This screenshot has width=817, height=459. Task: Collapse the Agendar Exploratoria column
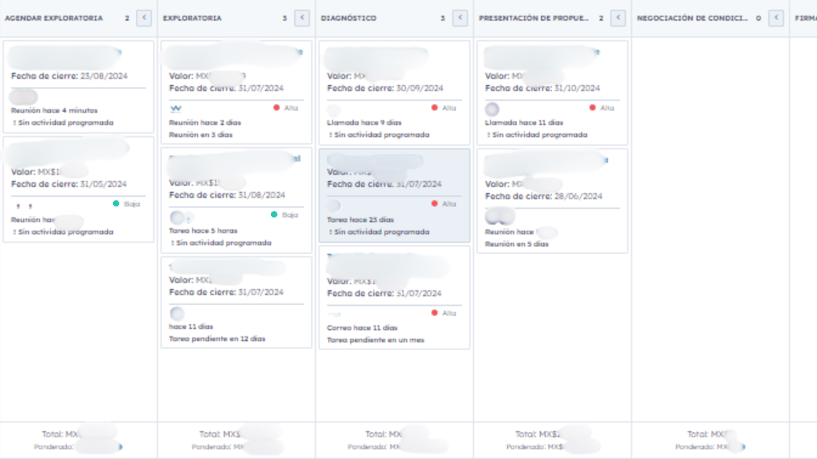pyautogui.click(x=144, y=18)
